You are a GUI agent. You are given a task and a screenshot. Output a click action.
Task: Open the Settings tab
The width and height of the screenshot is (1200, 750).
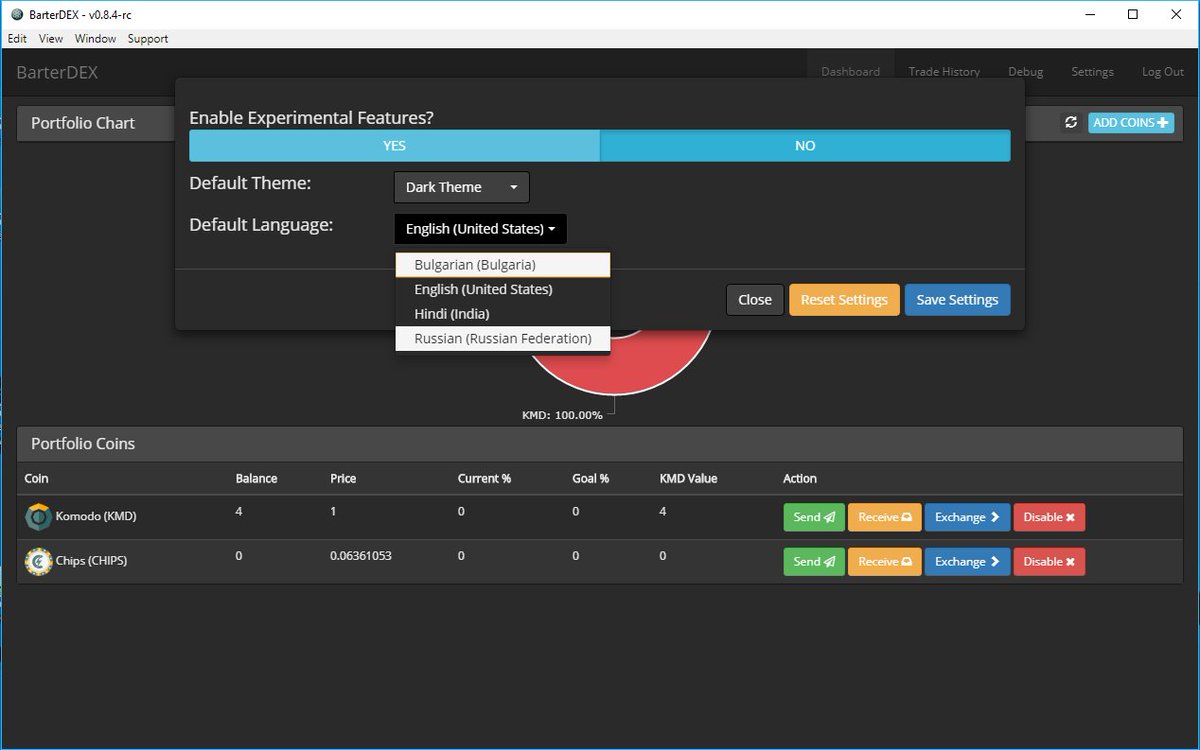1092,72
